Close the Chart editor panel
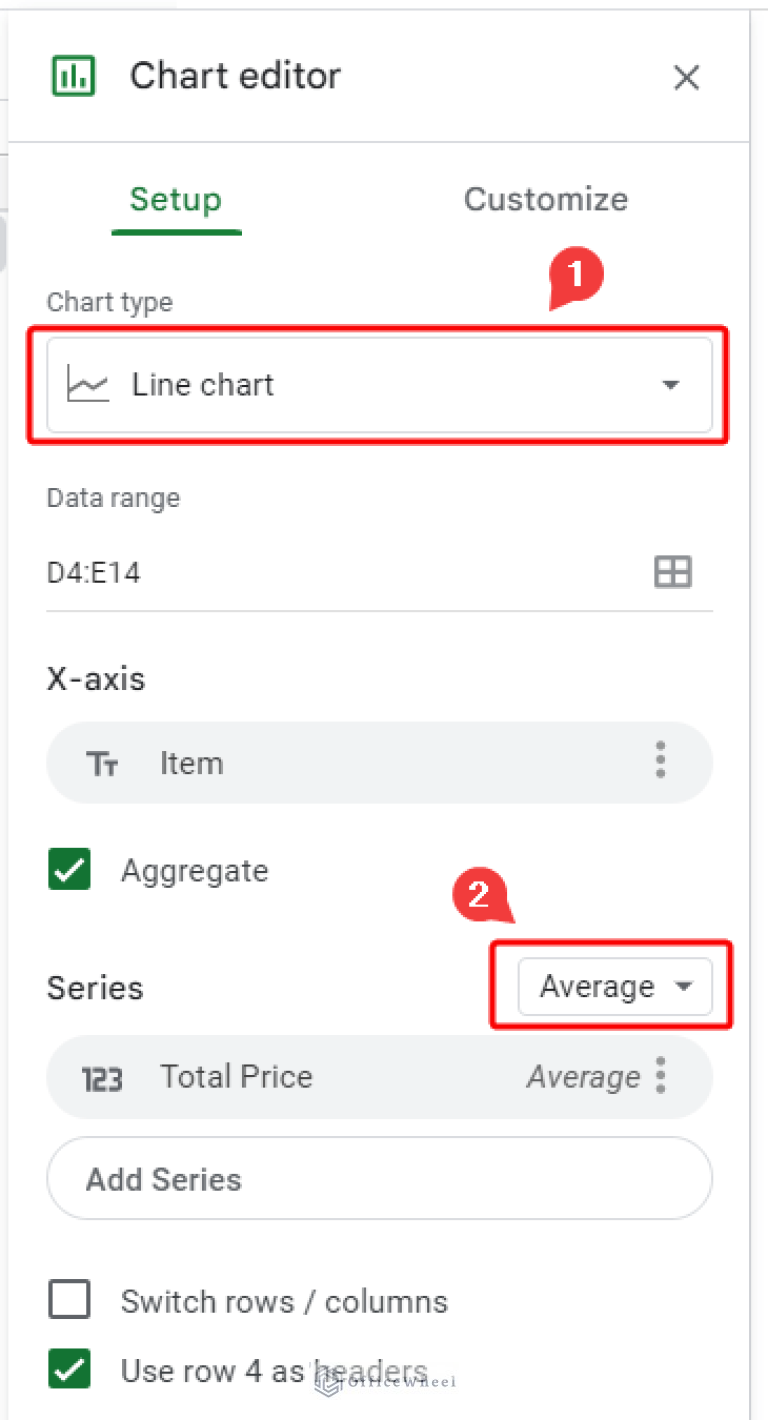The image size is (768, 1420). 686,78
